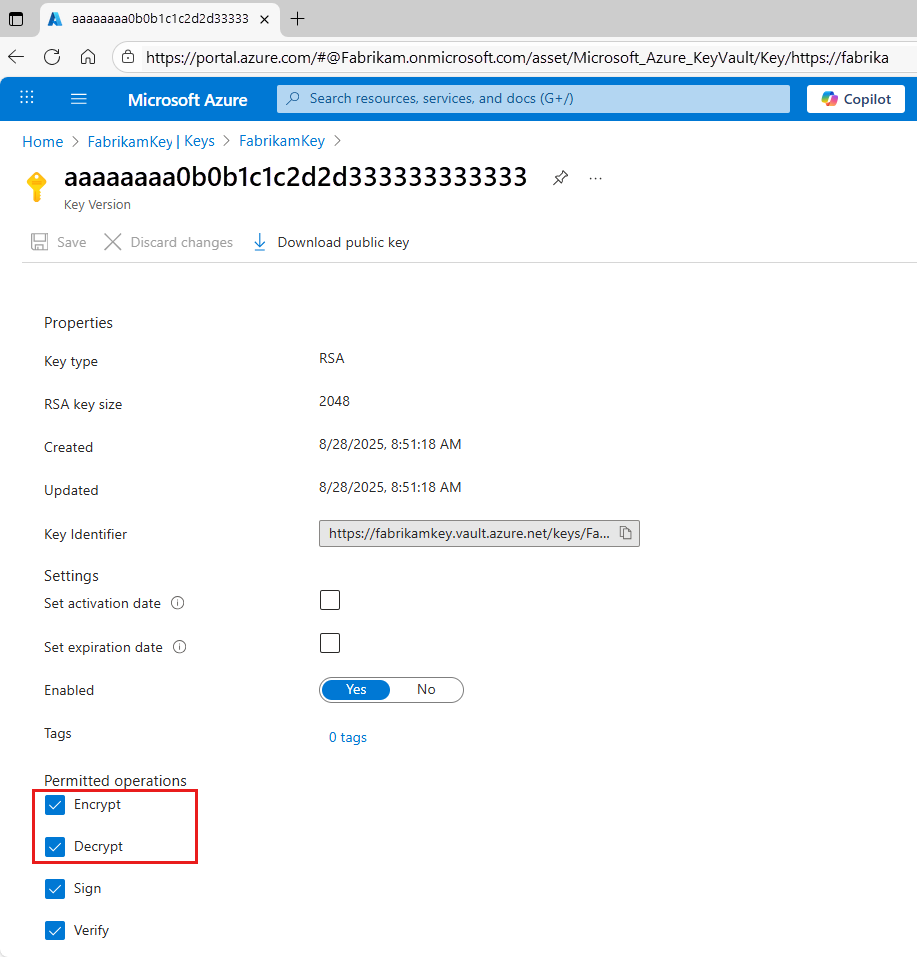
Task: Click the key icon next to the title
Action: click(x=35, y=185)
